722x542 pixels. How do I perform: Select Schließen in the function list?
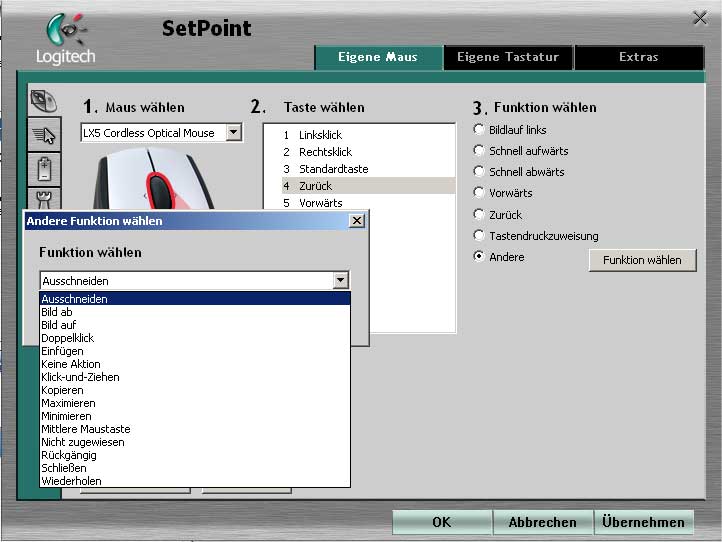pyautogui.click(x=195, y=468)
